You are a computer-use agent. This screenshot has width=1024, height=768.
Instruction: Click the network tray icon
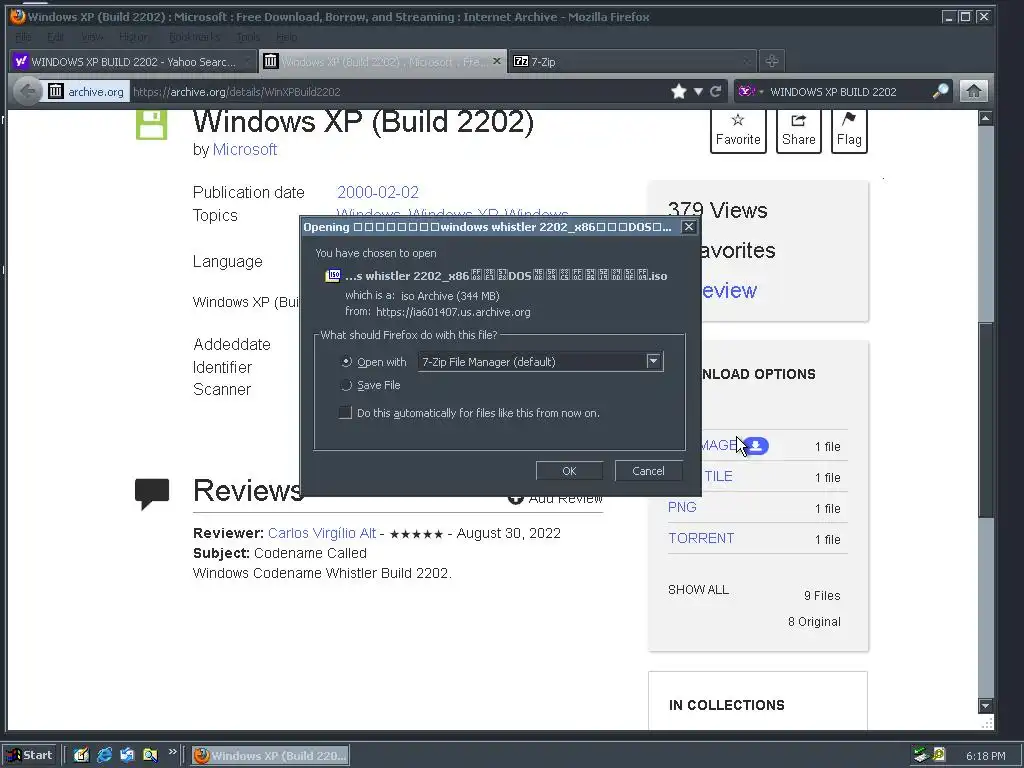coord(921,756)
